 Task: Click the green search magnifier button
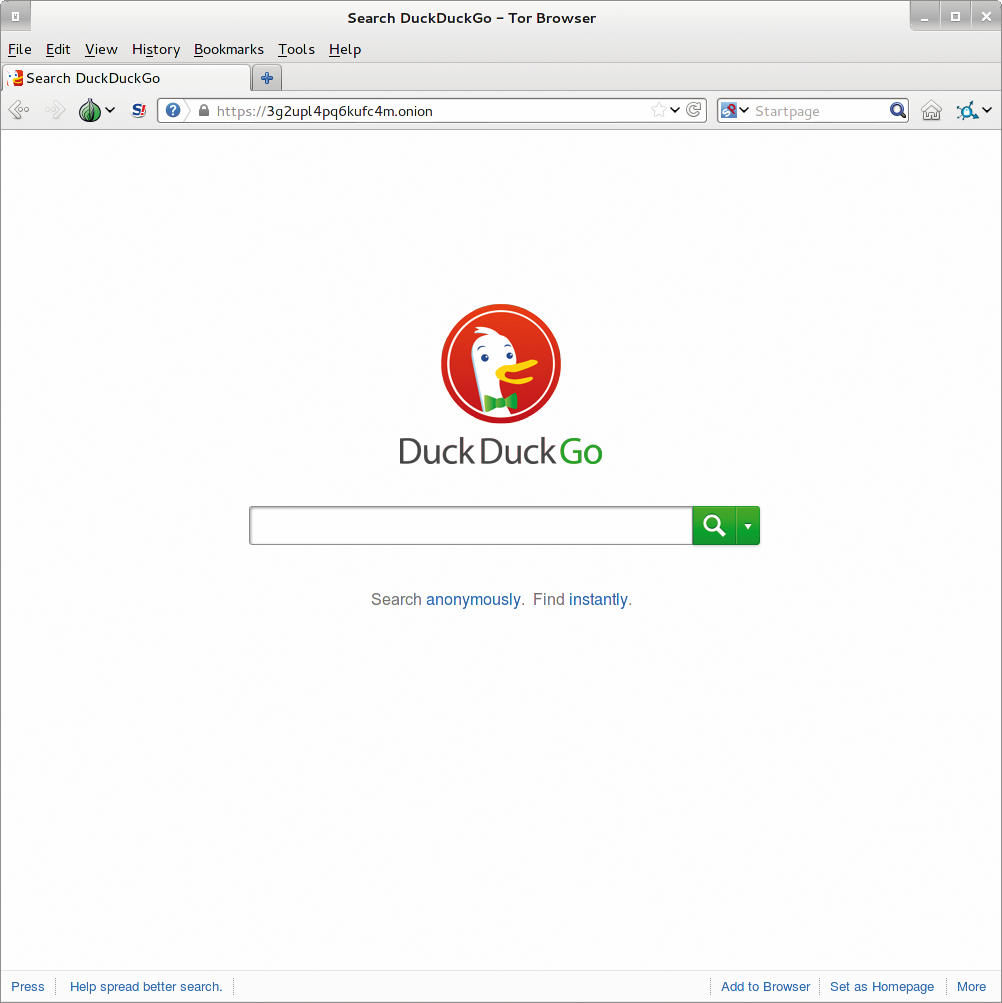714,525
